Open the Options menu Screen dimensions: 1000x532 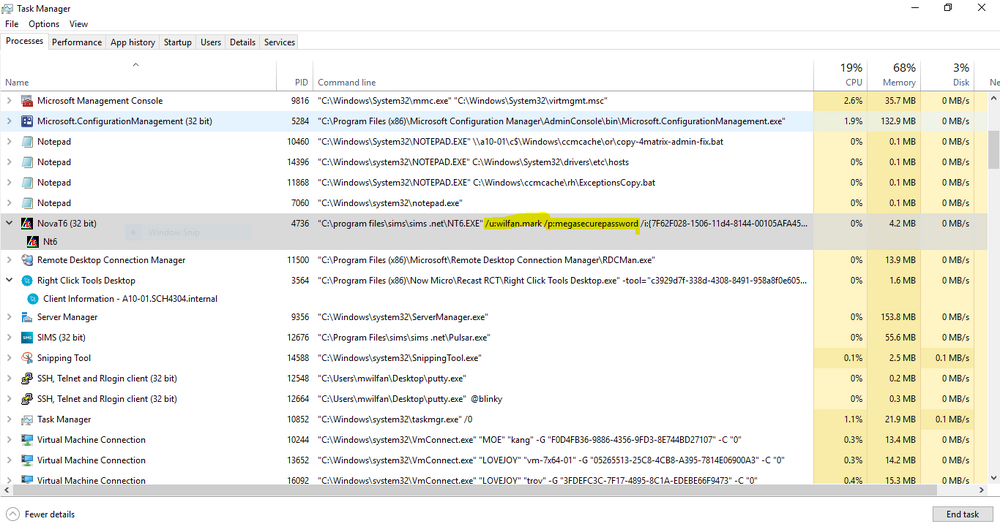[44, 24]
